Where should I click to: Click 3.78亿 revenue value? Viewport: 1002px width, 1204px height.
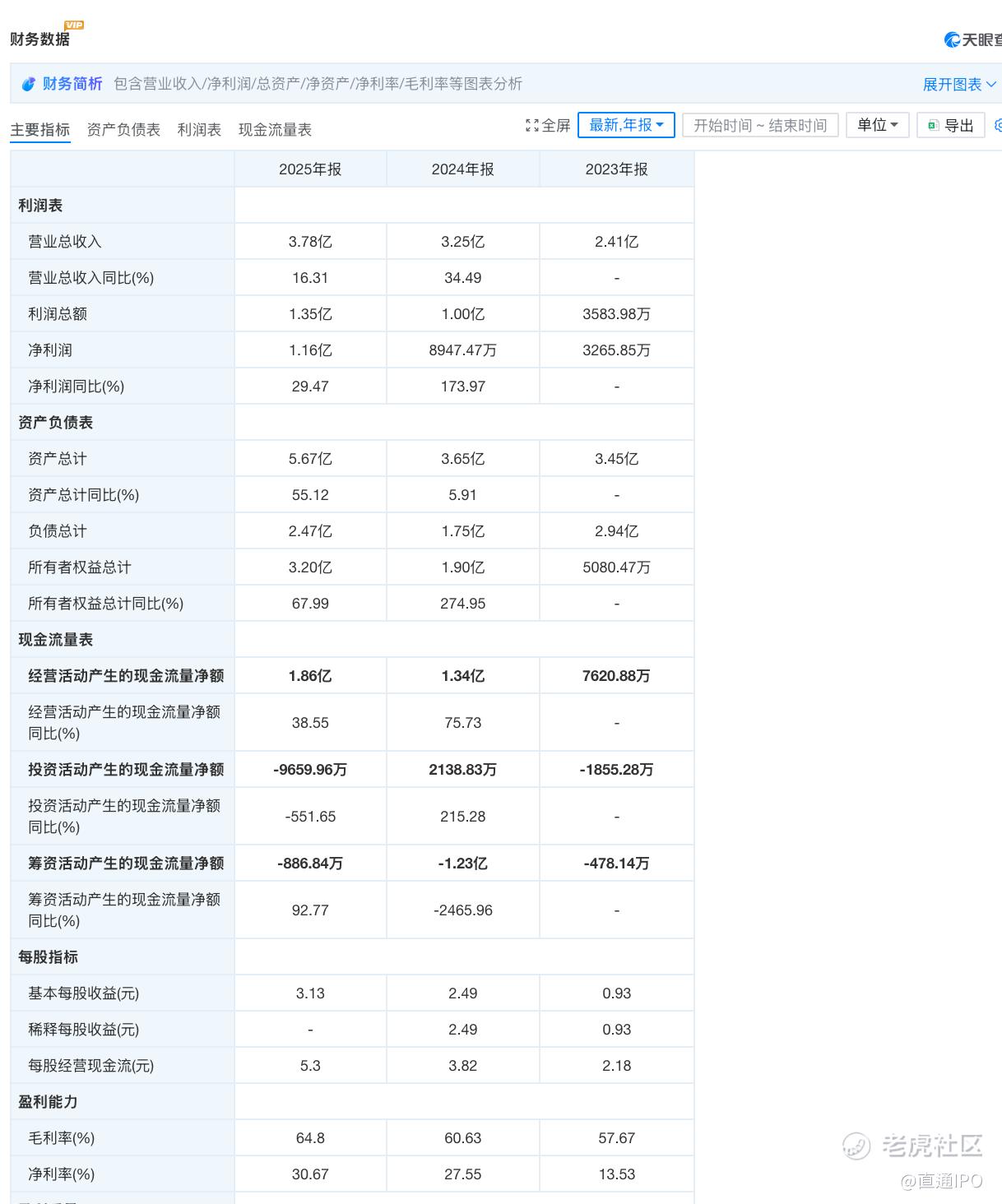(x=310, y=242)
